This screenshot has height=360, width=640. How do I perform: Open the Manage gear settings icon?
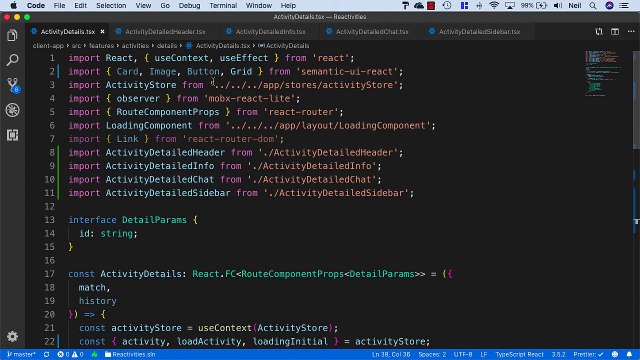click(x=12, y=336)
